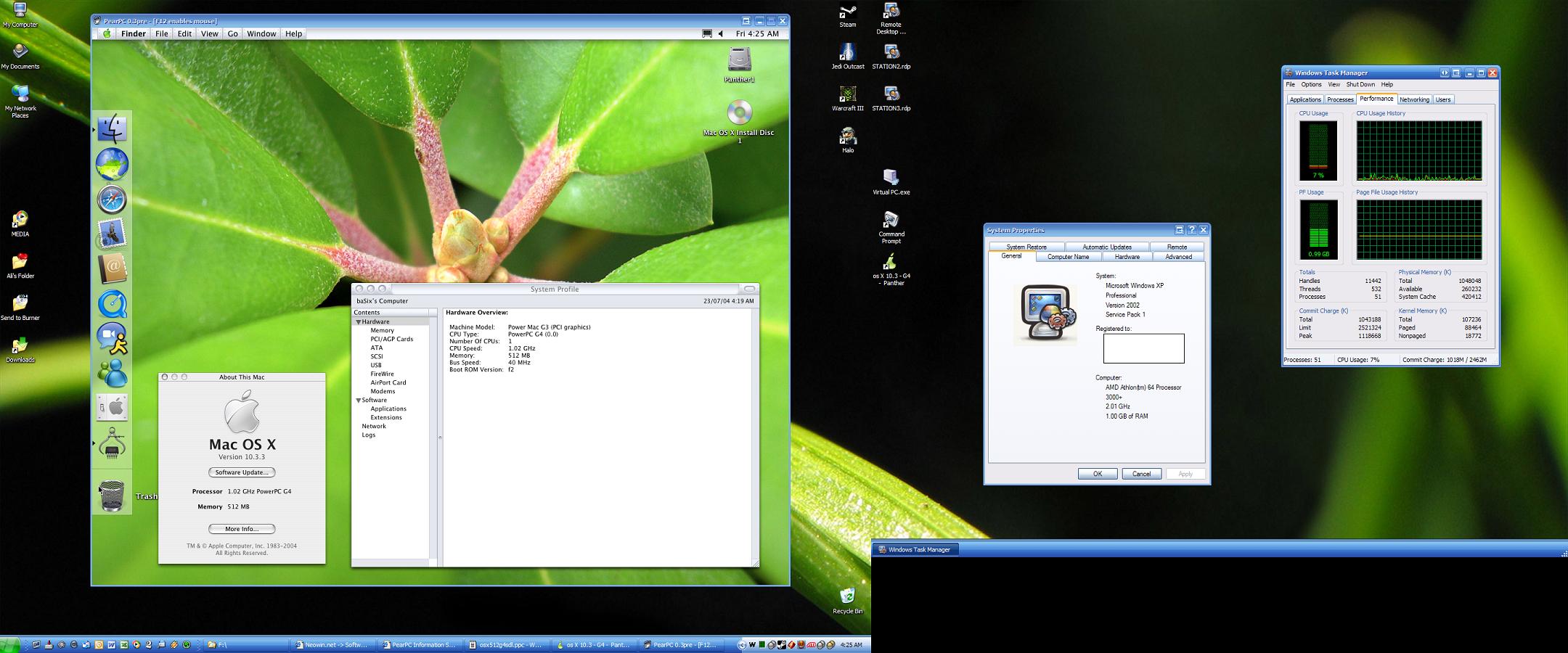Collapse the Software section in System Profile

359,401
